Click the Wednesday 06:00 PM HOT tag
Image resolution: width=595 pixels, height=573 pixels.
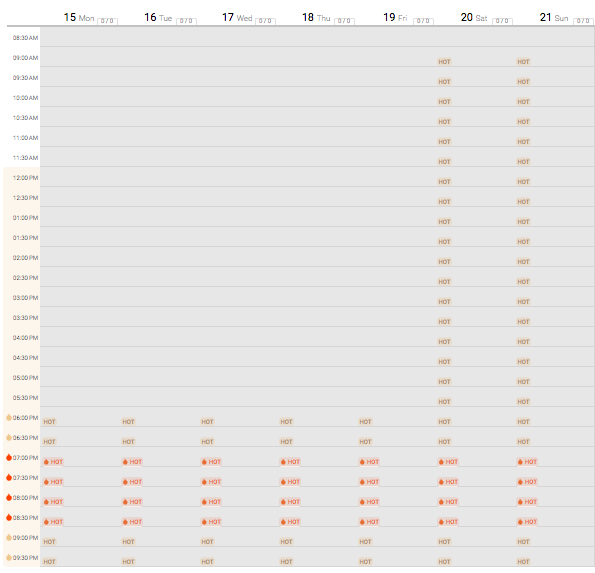tap(207, 422)
